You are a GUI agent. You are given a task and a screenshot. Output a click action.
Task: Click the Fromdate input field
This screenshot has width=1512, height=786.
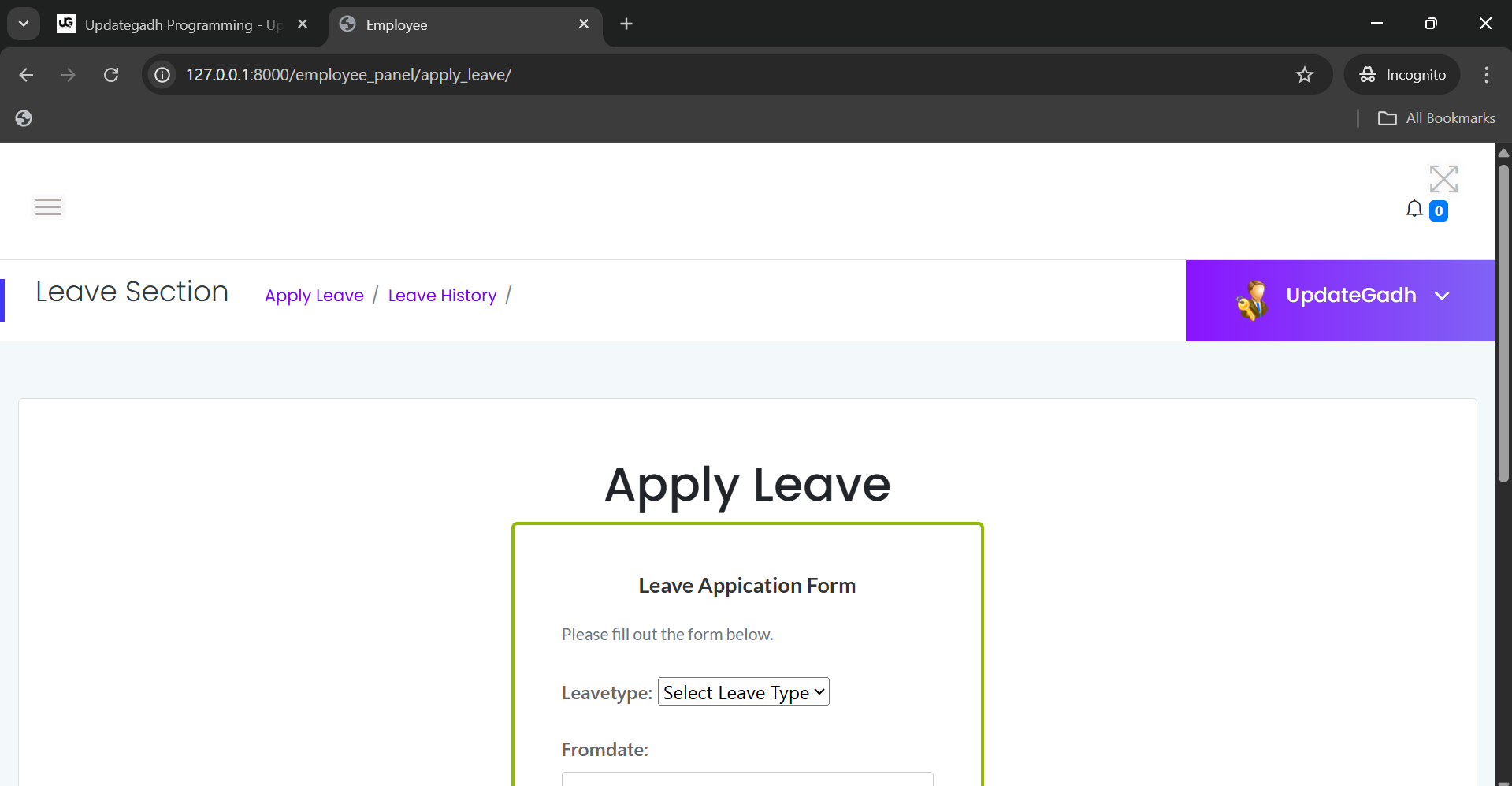746,780
